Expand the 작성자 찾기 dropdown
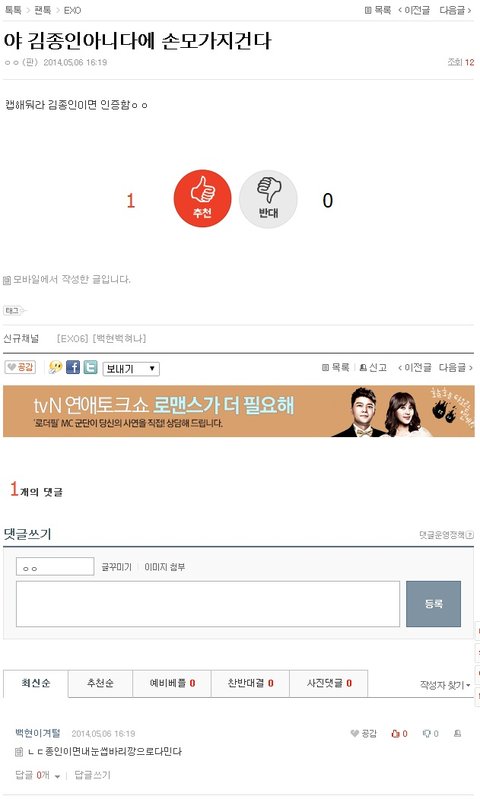This screenshot has width=480, height=799. (445, 685)
